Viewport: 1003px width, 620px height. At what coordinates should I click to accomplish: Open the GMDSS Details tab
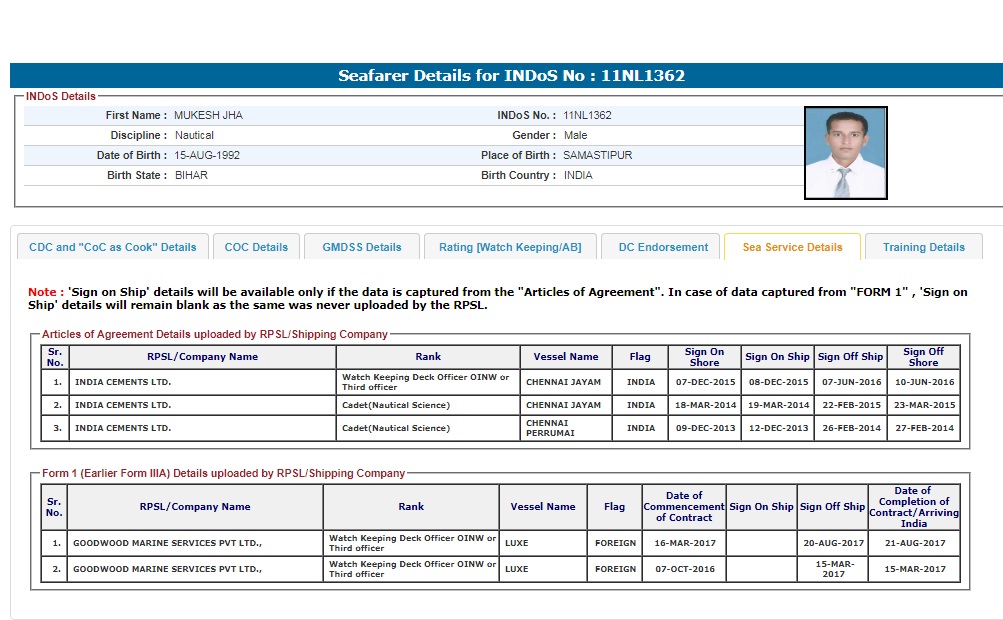361,247
